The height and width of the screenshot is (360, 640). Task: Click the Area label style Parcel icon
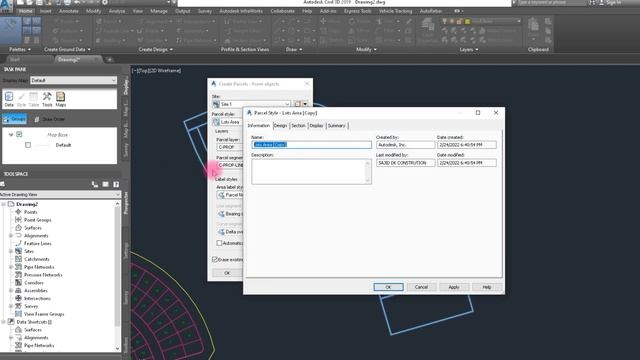[x=221, y=195]
